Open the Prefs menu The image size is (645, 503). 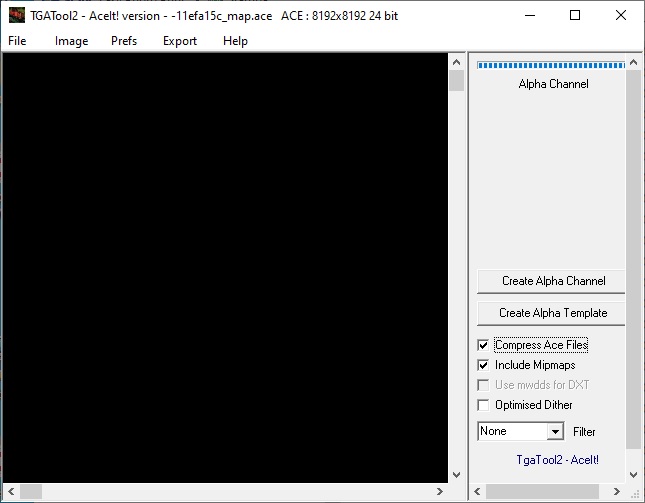tap(124, 41)
